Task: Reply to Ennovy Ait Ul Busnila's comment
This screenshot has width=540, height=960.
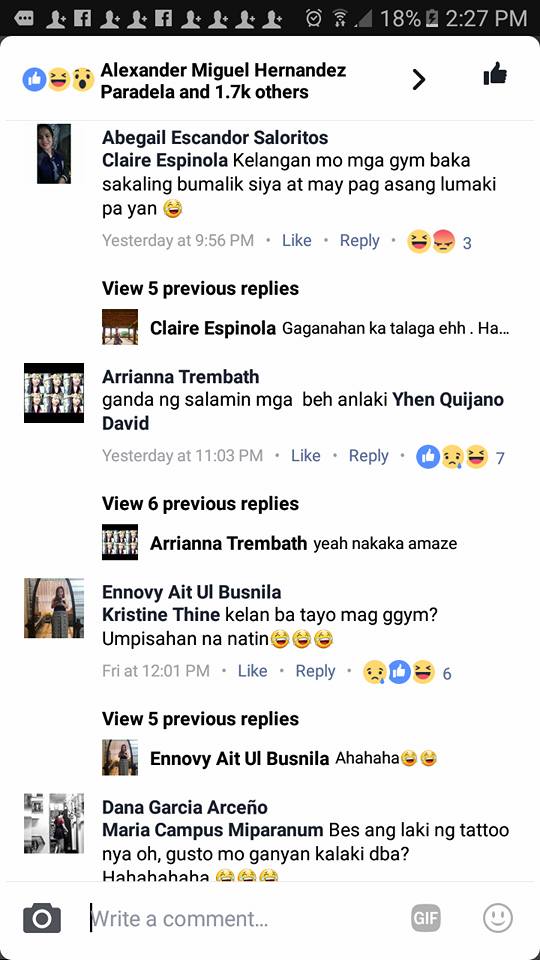Action: click(x=315, y=672)
